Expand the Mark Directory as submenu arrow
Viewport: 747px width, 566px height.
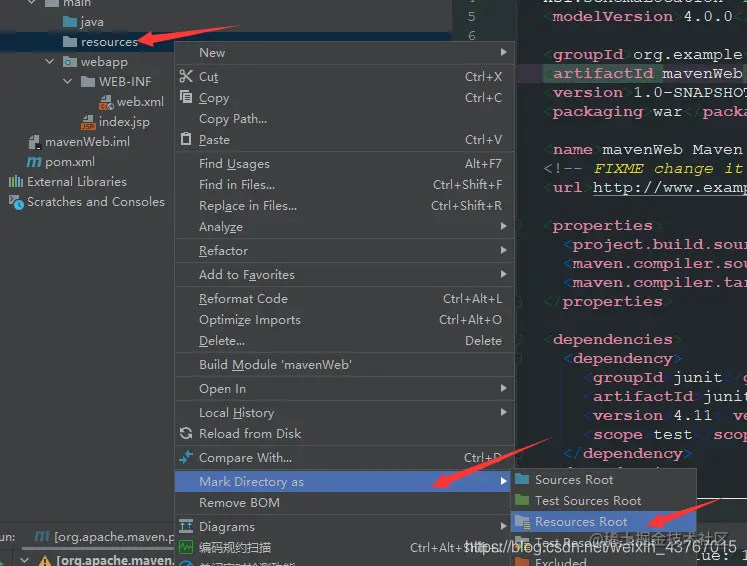click(504, 481)
